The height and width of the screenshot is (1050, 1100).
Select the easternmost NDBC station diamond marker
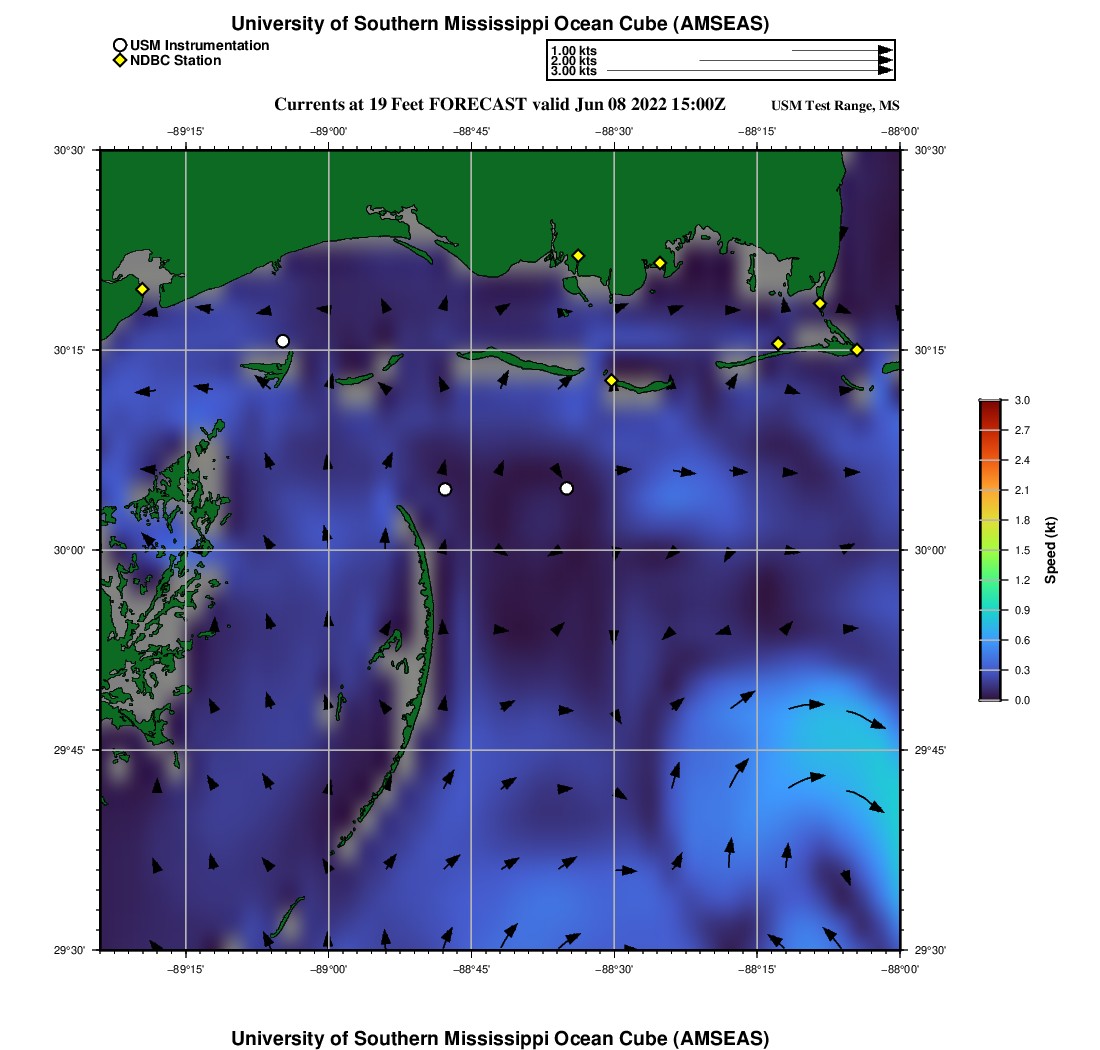(857, 349)
